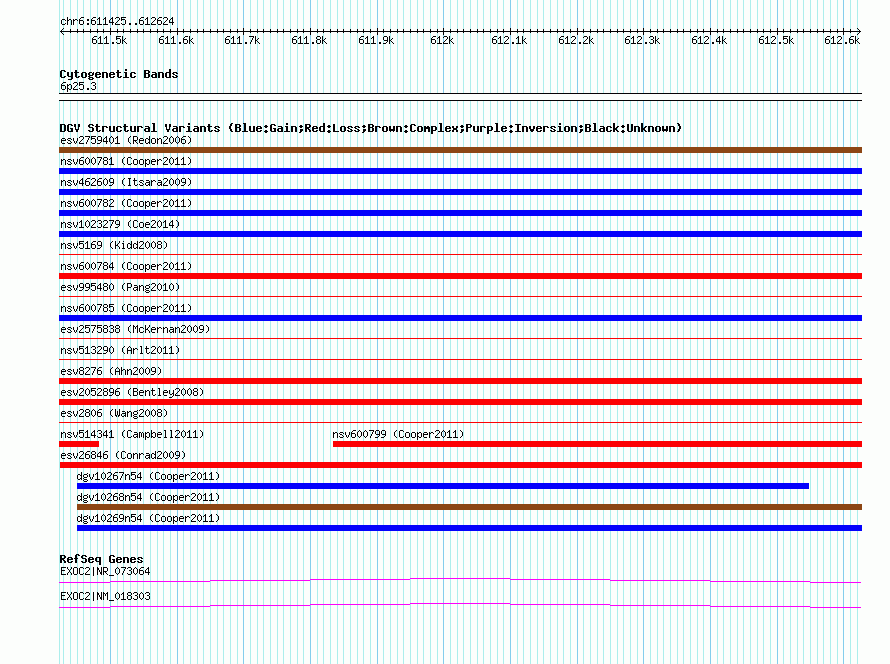Click the 6p25.3 band label
The height and width of the screenshot is (664, 890).
[78, 86]
